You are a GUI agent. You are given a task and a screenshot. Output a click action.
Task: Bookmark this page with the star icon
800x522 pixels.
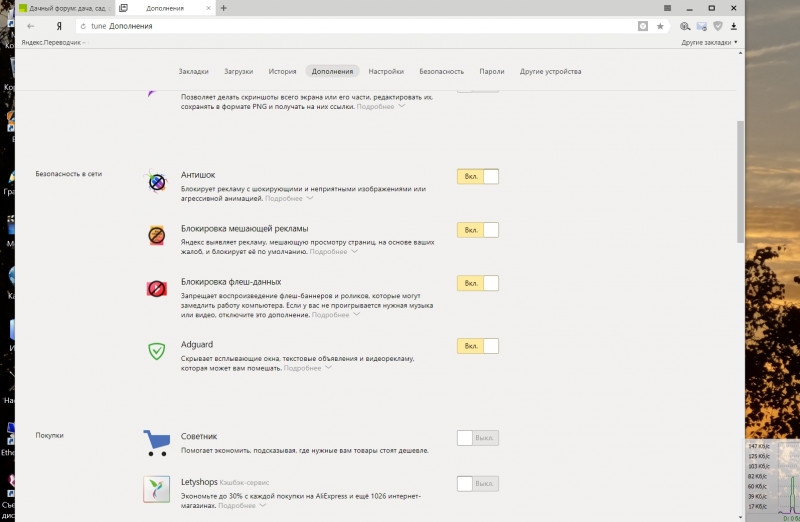click(x=660, y=26)
